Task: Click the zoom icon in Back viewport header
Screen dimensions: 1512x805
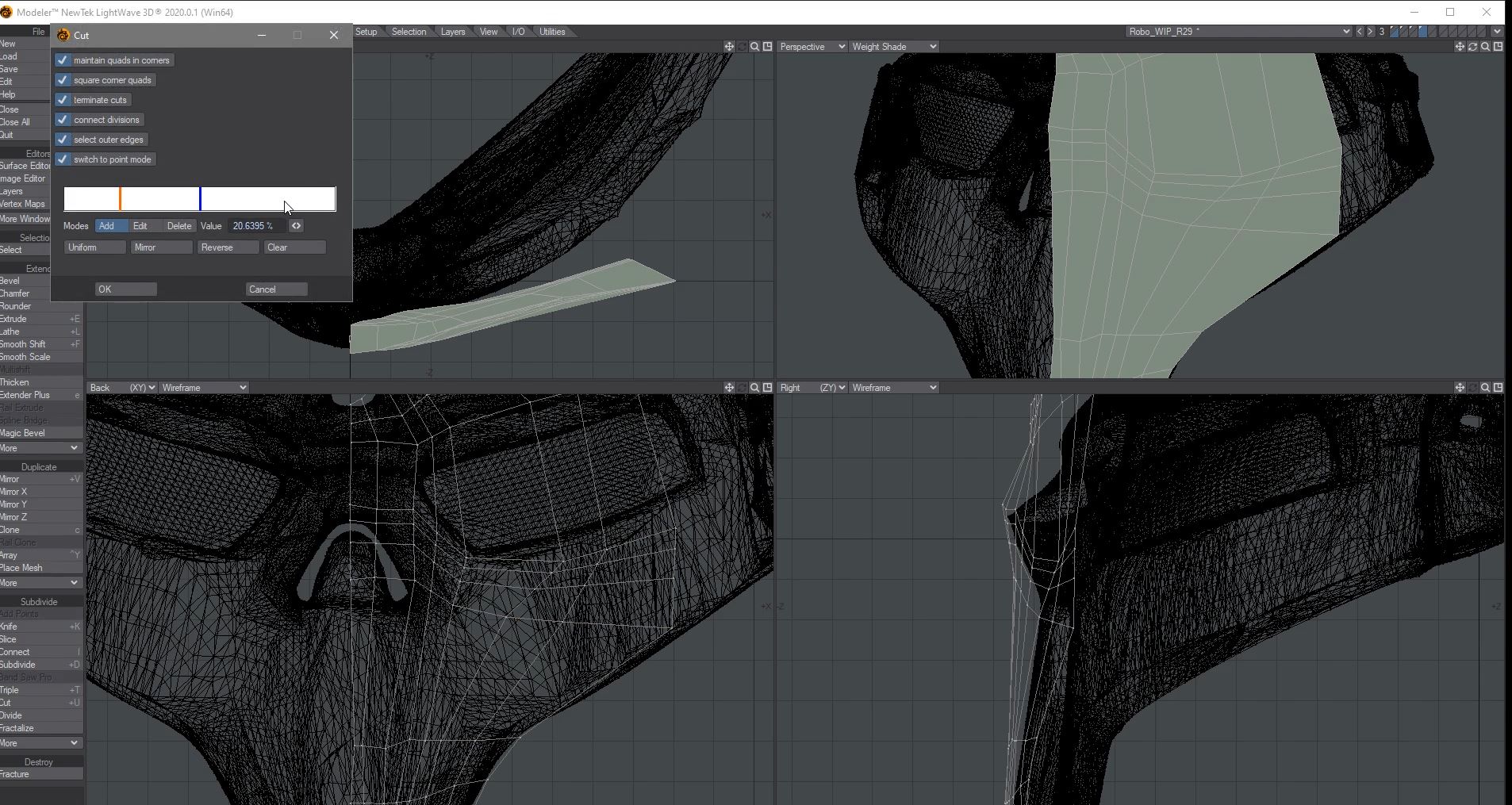Action: click(754, 388)
